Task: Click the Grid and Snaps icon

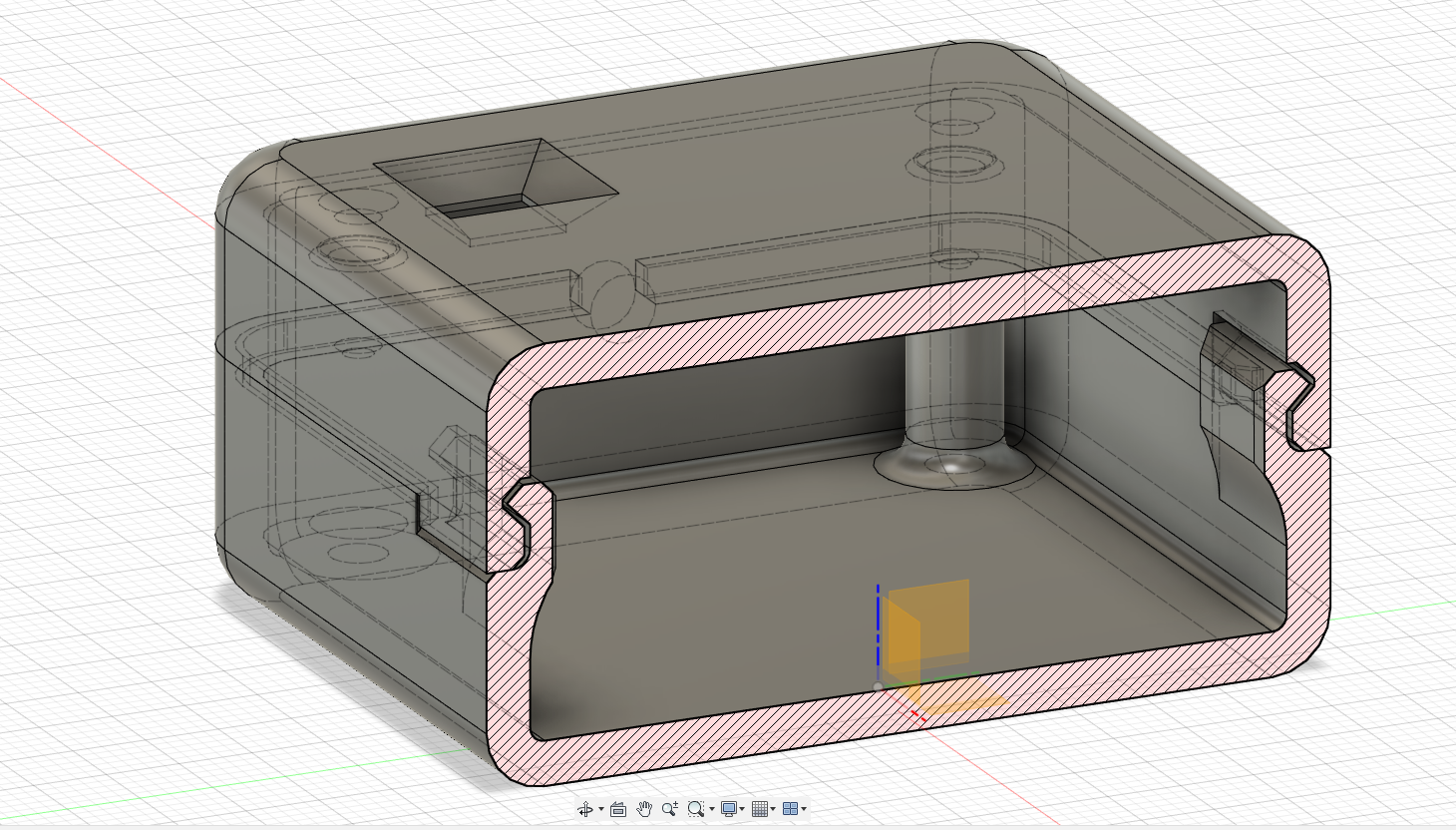Action: pos(760,809)
